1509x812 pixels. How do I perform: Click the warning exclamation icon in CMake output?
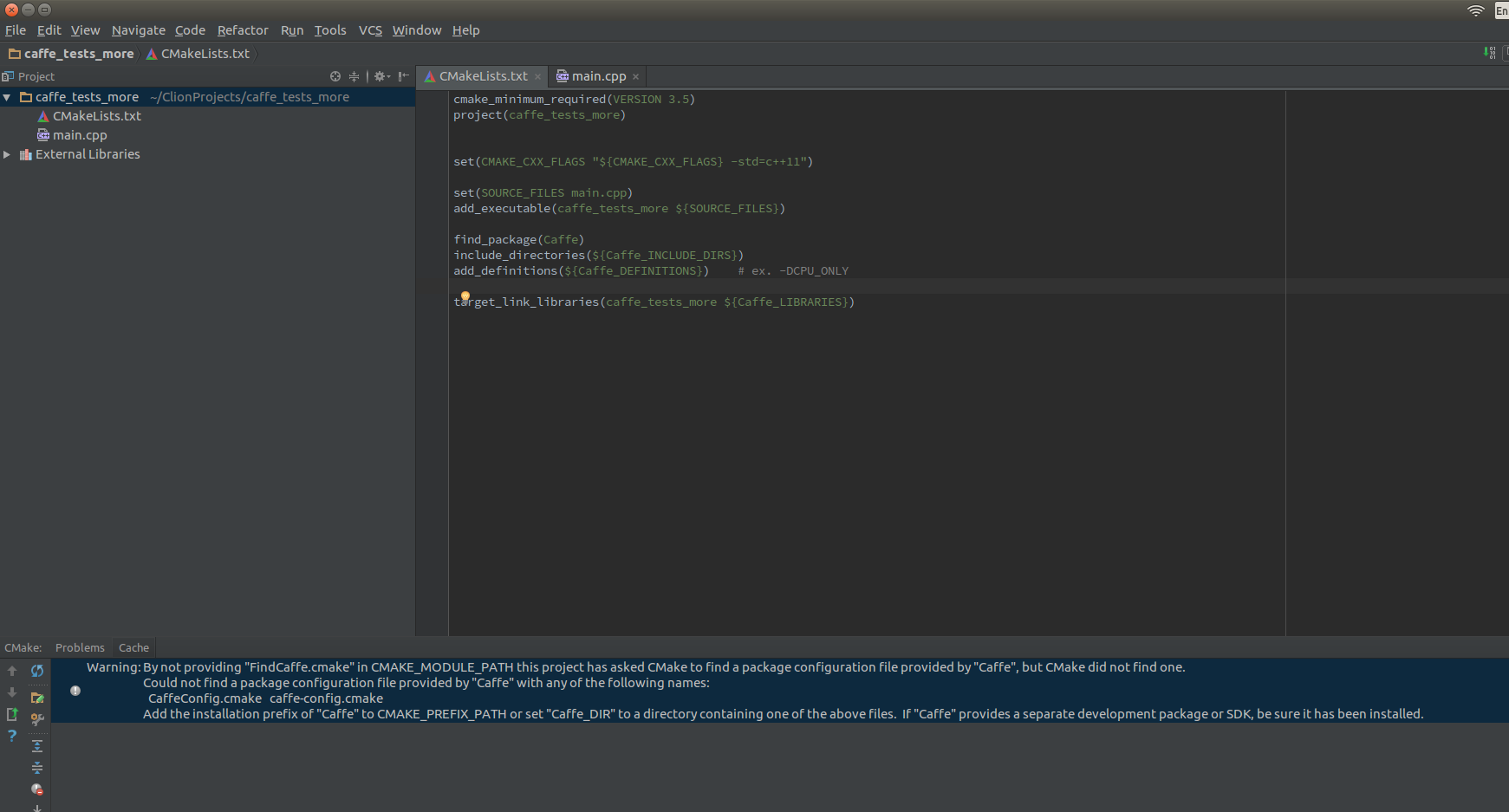point(75,691)
